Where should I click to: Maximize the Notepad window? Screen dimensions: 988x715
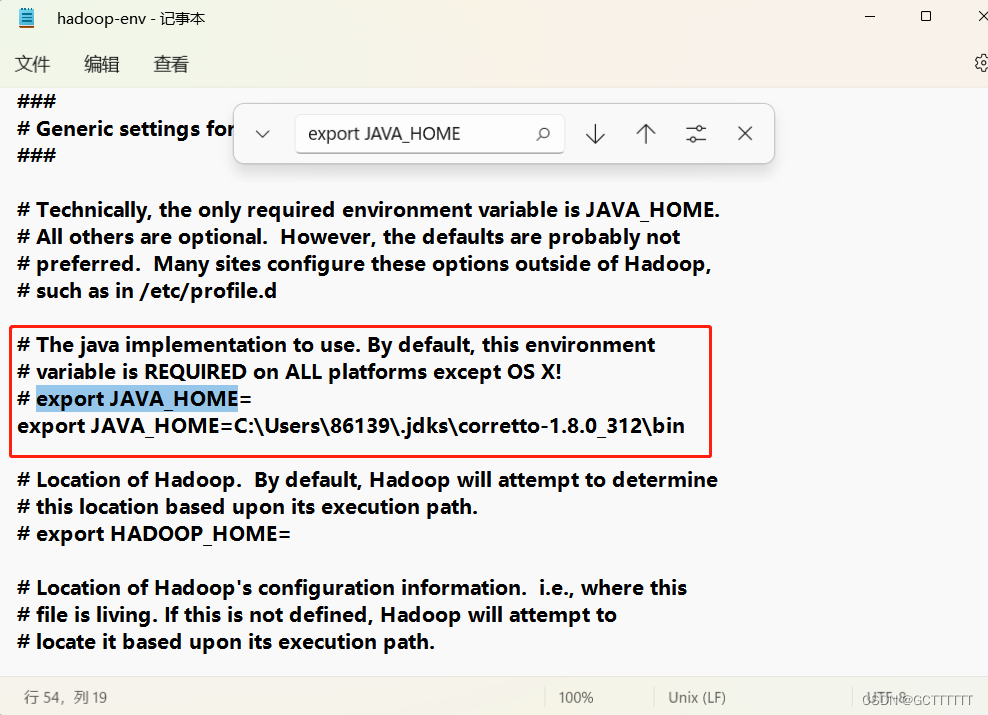tap(926, 16)
